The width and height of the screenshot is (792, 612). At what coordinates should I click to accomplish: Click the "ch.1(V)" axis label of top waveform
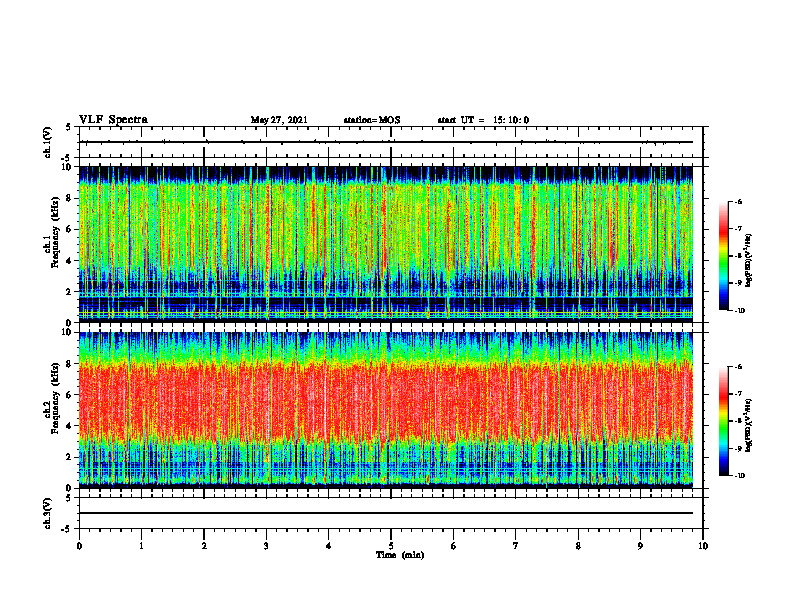pyautogui.click(x=47, y=142)
